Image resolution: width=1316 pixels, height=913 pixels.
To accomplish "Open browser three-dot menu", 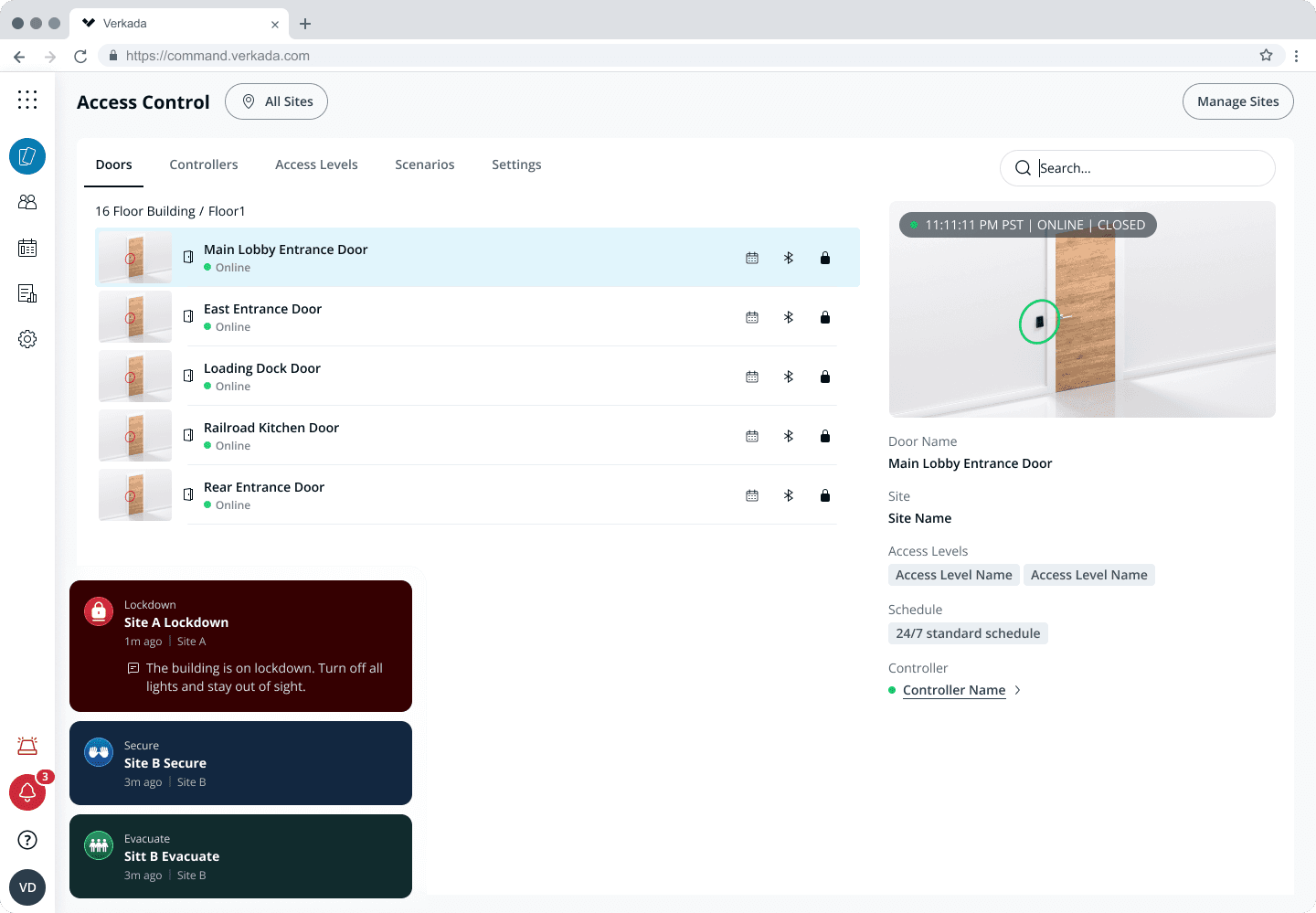I will tap(1296, 56).
